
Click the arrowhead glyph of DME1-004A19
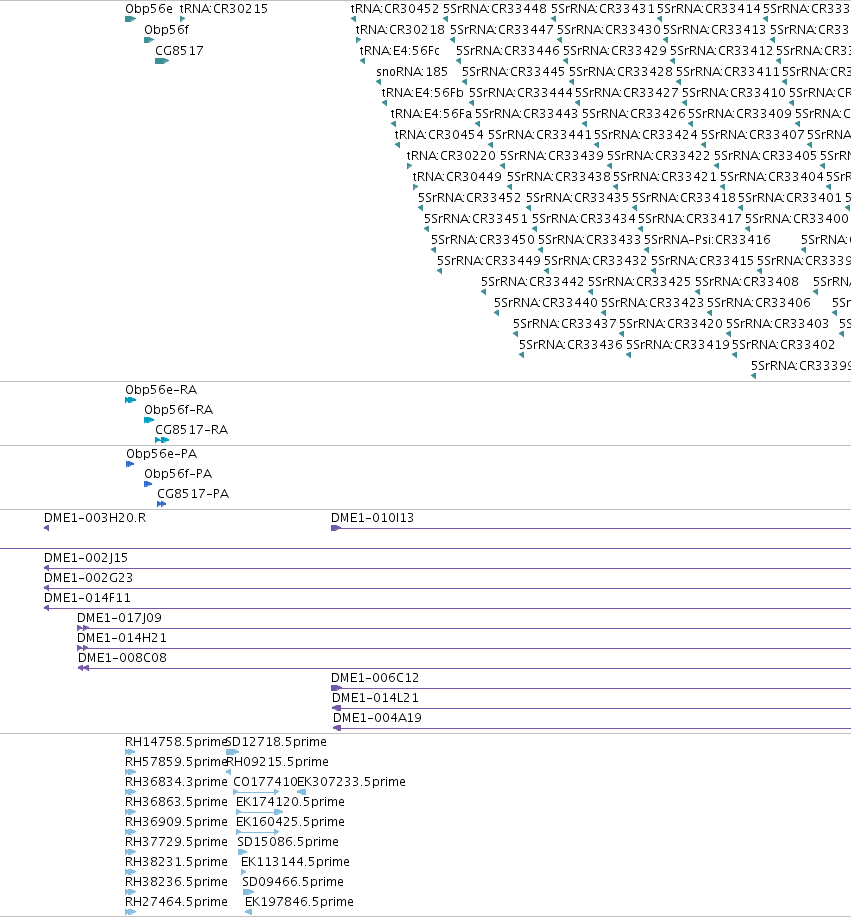(337, 728)
